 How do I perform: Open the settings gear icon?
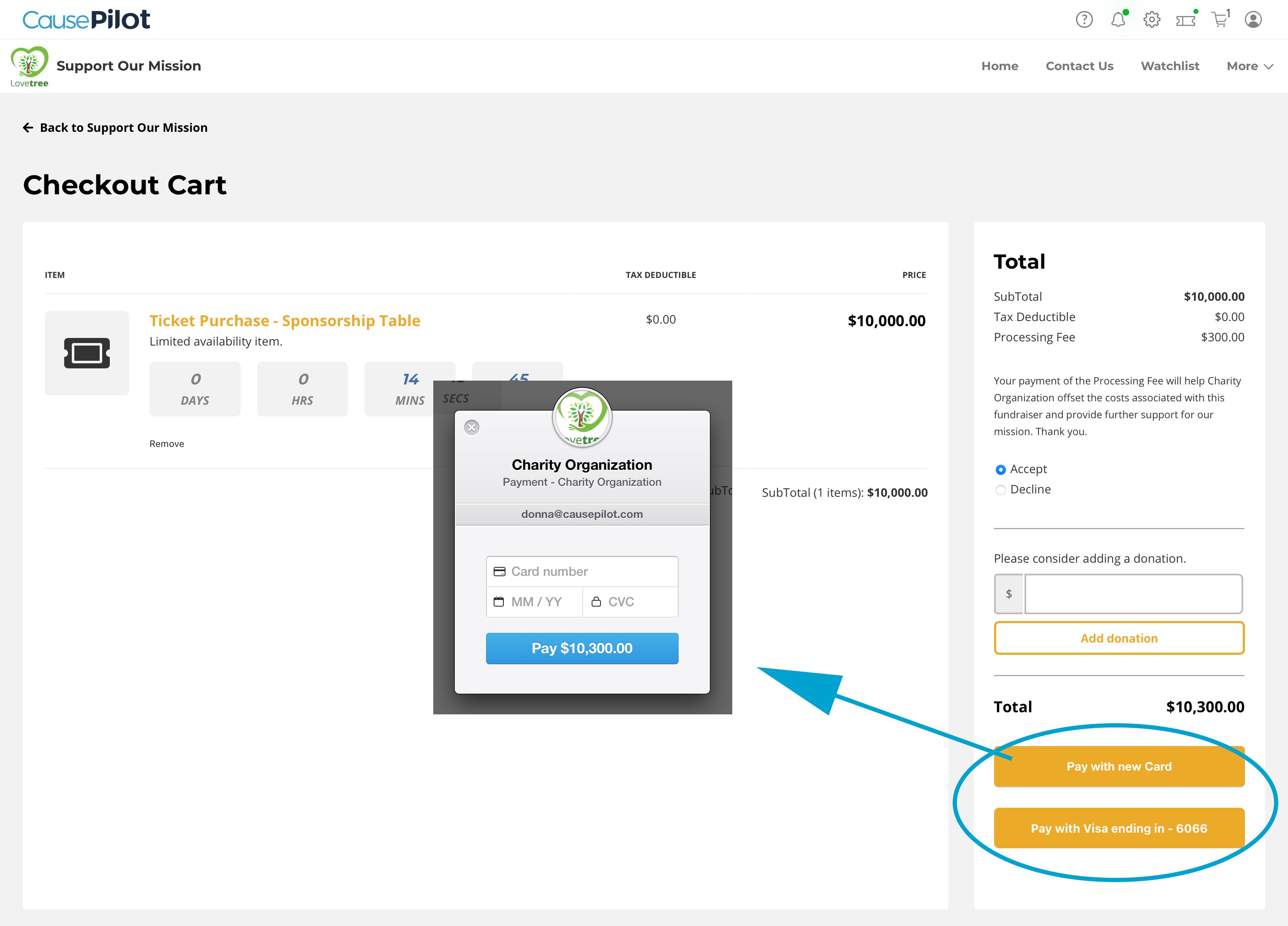pyautogui.click(x=1152, y=20)
